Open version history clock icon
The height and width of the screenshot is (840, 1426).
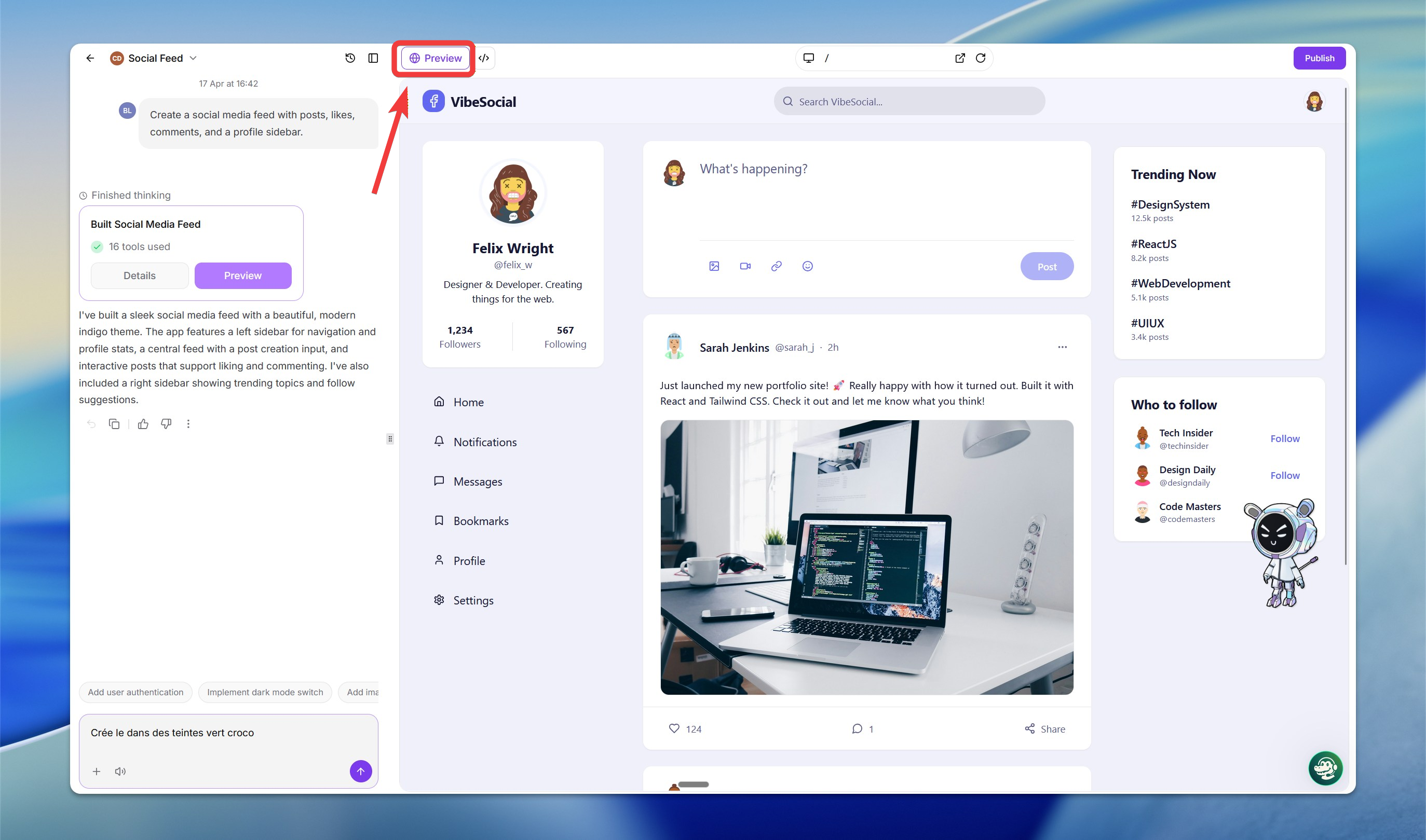(x=350, y=58)
